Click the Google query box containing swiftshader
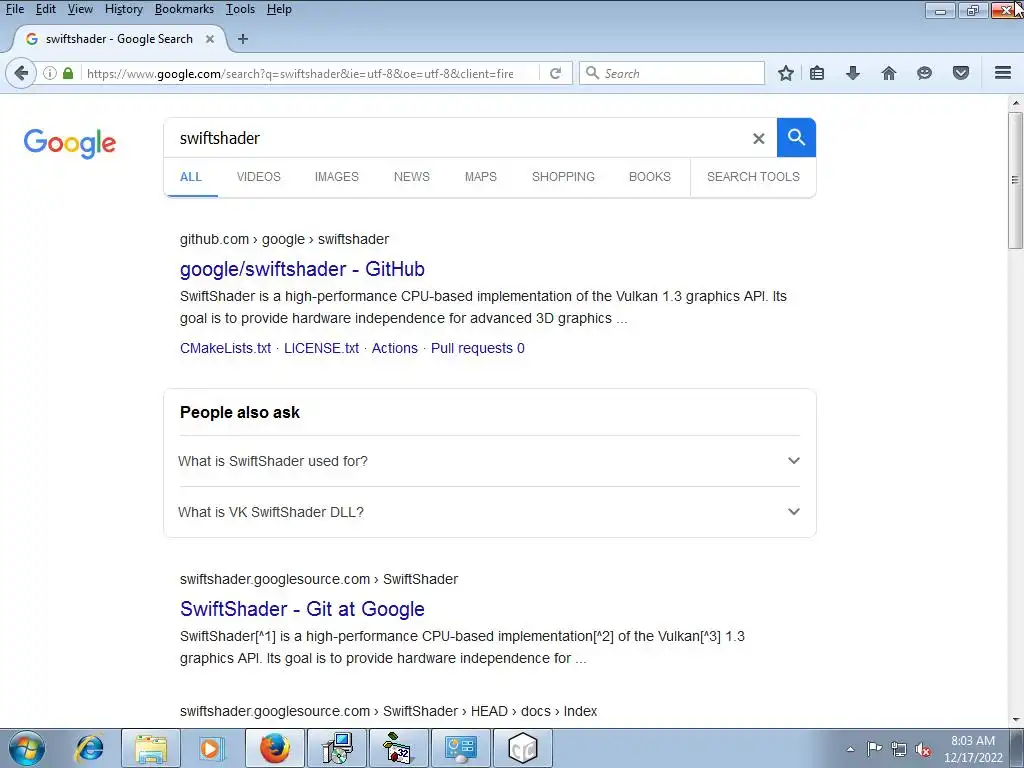The image size is (1024, 768). click(x=457, y=138)
